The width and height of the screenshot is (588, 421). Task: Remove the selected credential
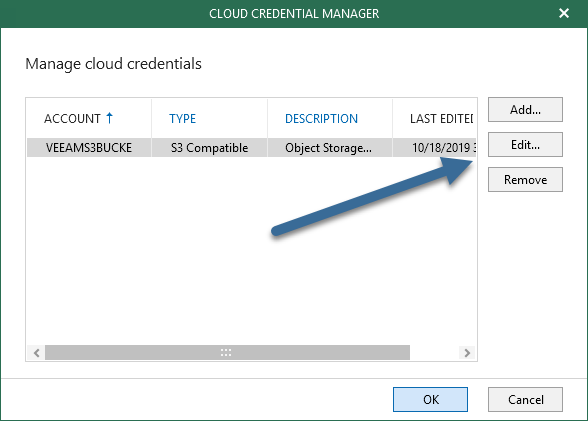[525, 180]
